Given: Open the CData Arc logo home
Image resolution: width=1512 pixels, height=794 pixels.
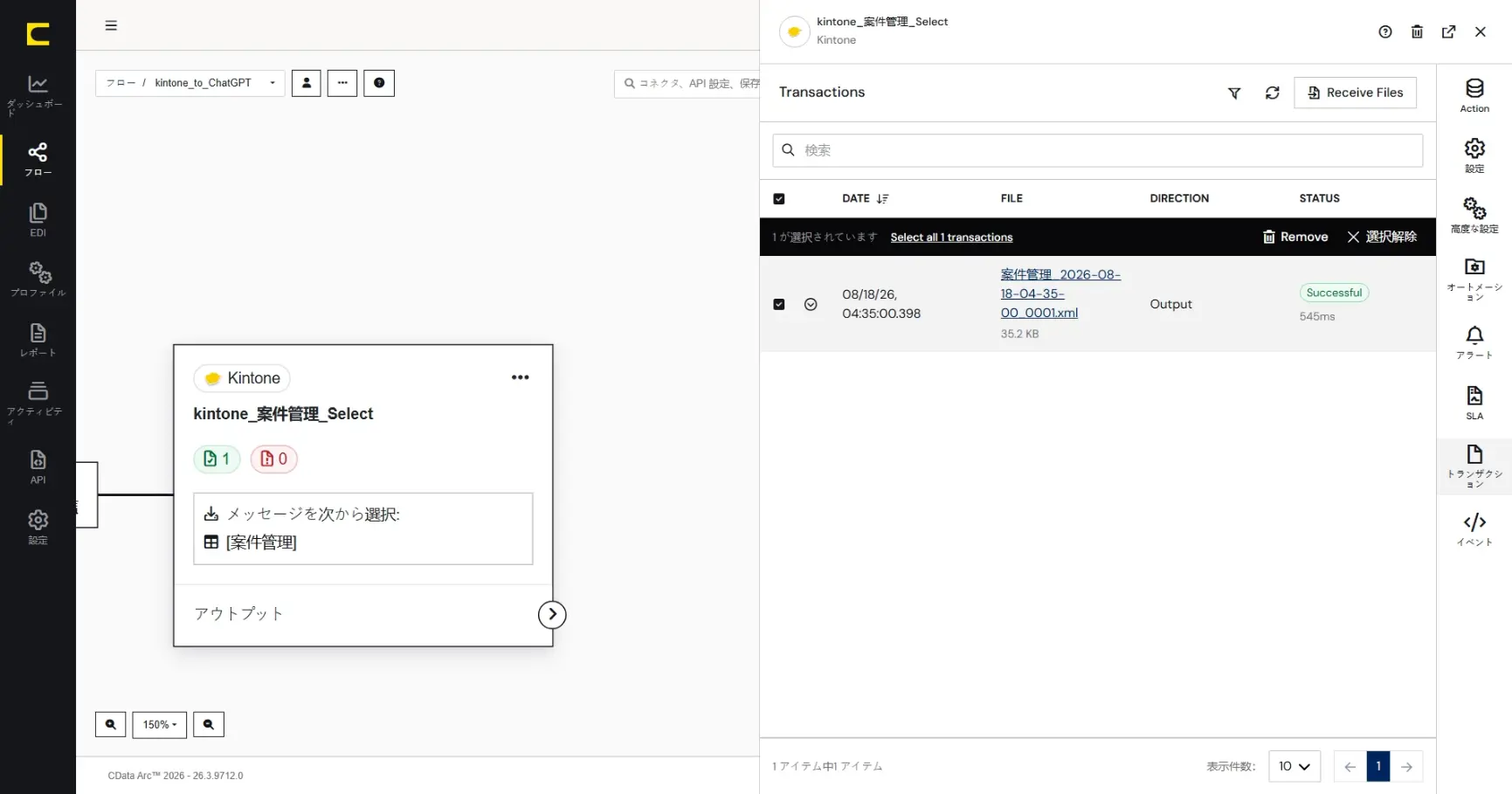Looking at the screenshot, I should (x=38, y=34).
